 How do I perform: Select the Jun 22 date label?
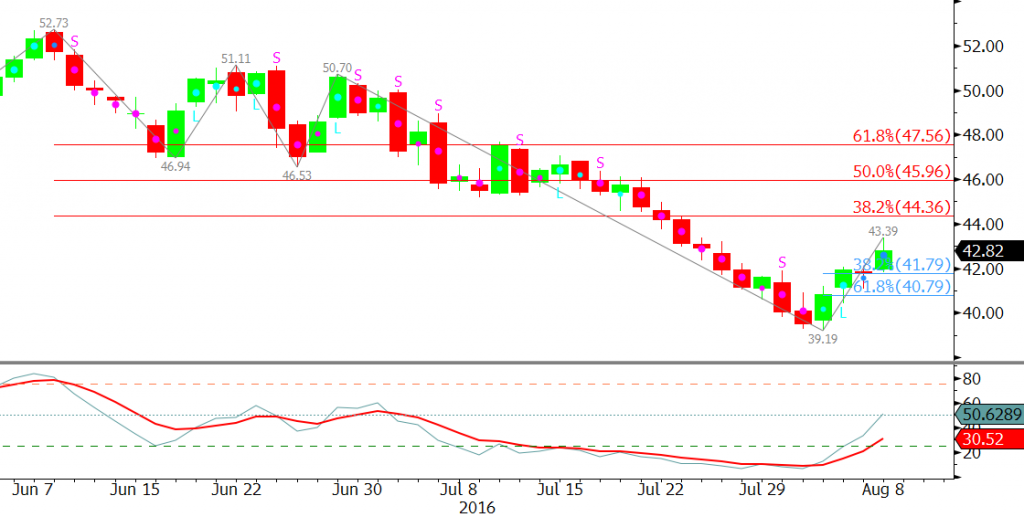tap(238, 490)
